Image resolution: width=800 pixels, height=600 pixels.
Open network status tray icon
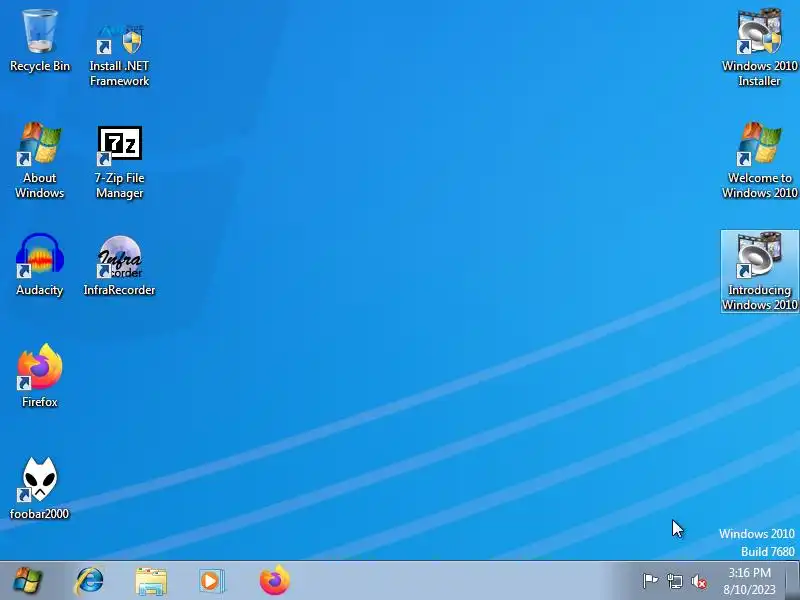pyautogui.click(x=674, y=581)
